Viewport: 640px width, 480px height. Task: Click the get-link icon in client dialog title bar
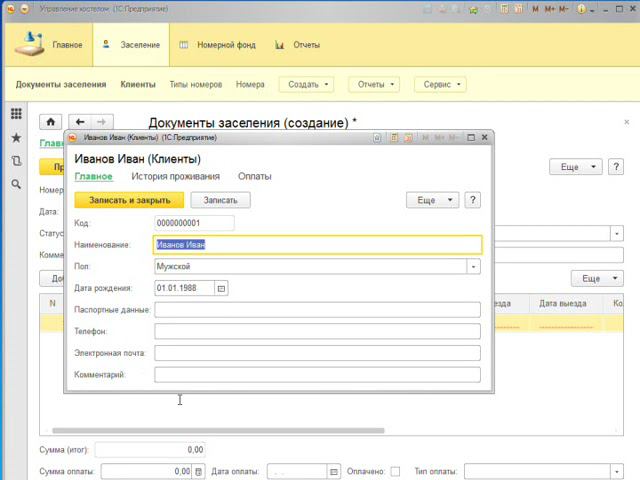point(377,138)
